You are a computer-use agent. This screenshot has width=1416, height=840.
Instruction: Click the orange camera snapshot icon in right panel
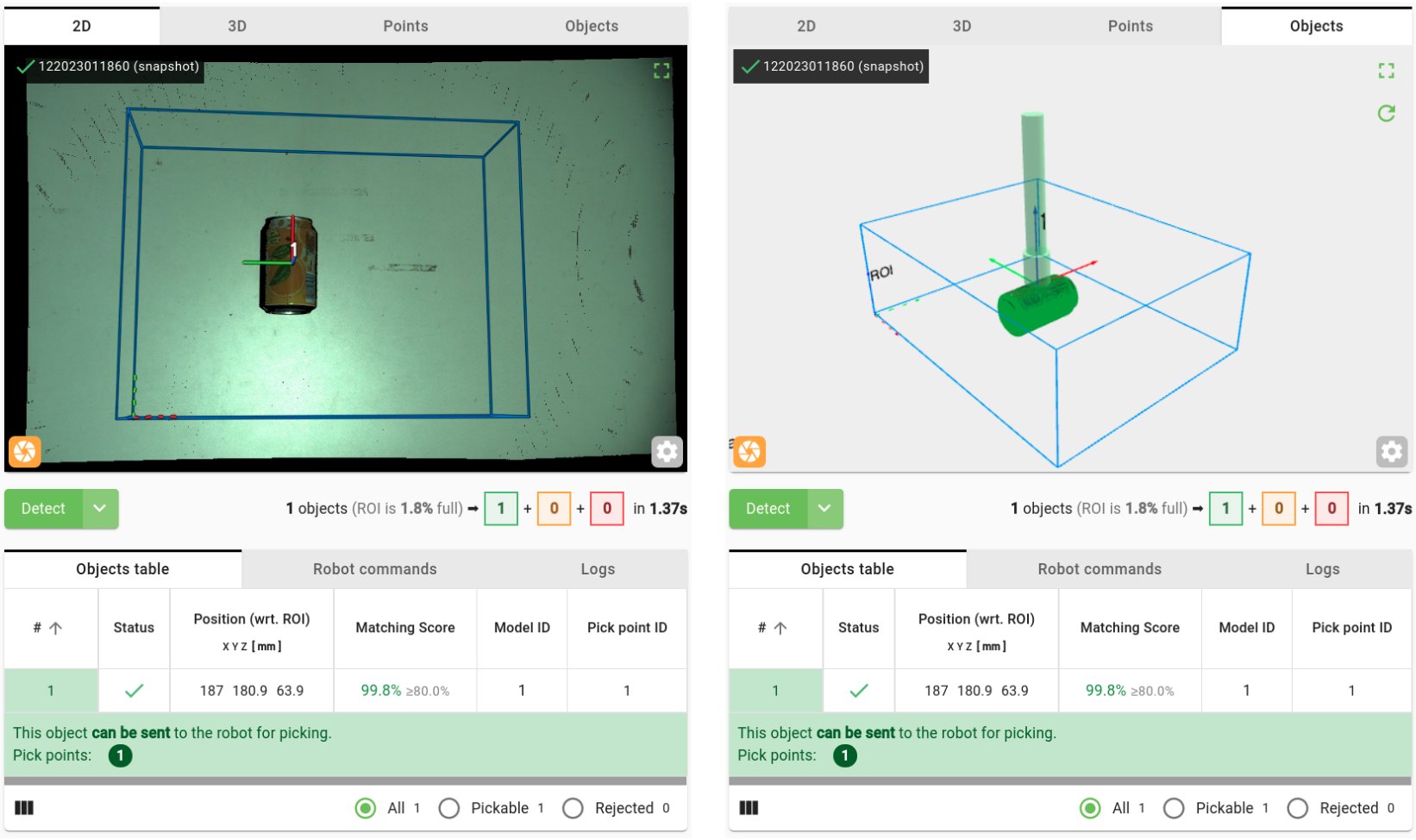[x=749, y=451]
